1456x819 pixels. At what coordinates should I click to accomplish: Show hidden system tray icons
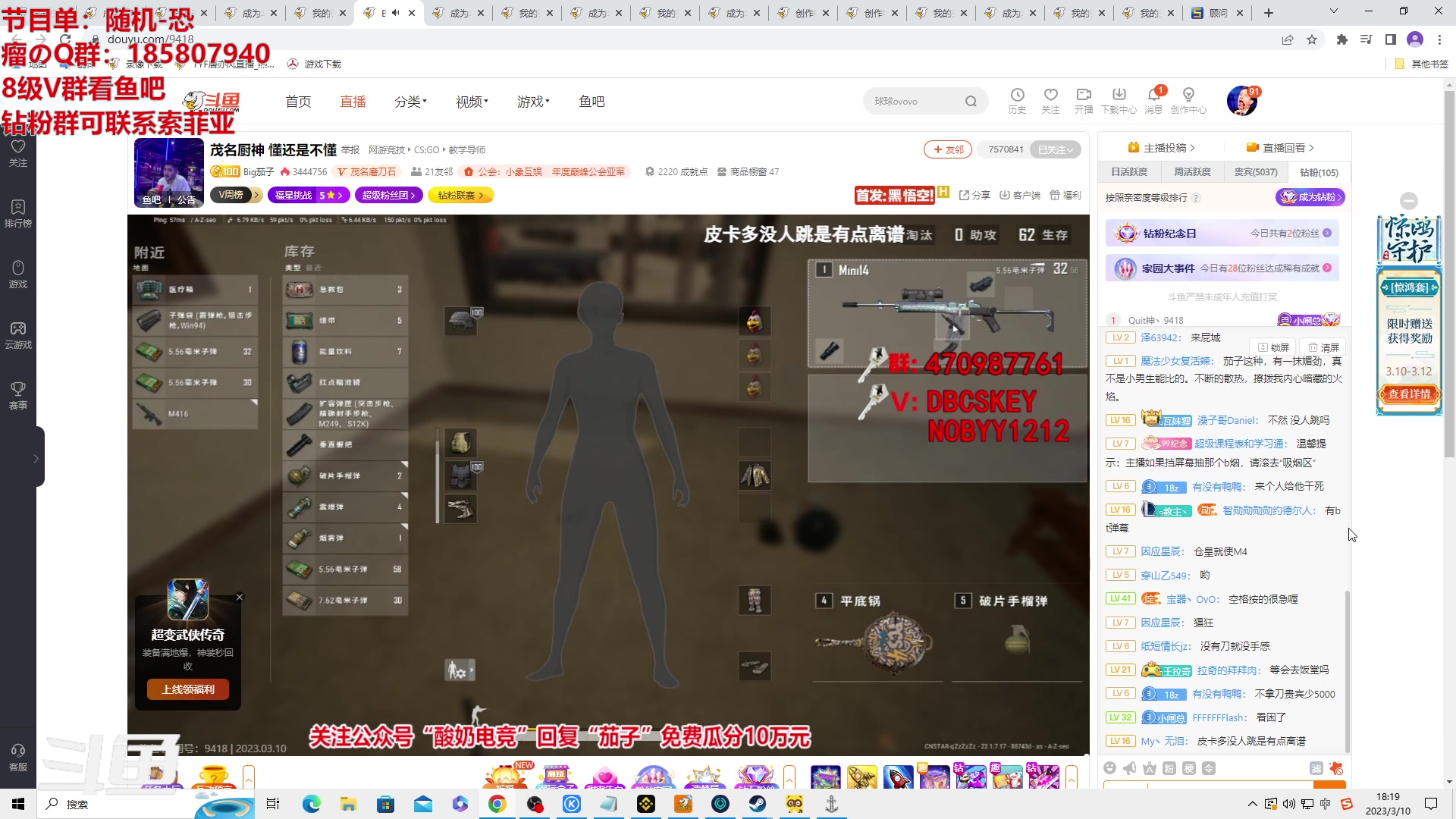click(x=1252, y=804)
